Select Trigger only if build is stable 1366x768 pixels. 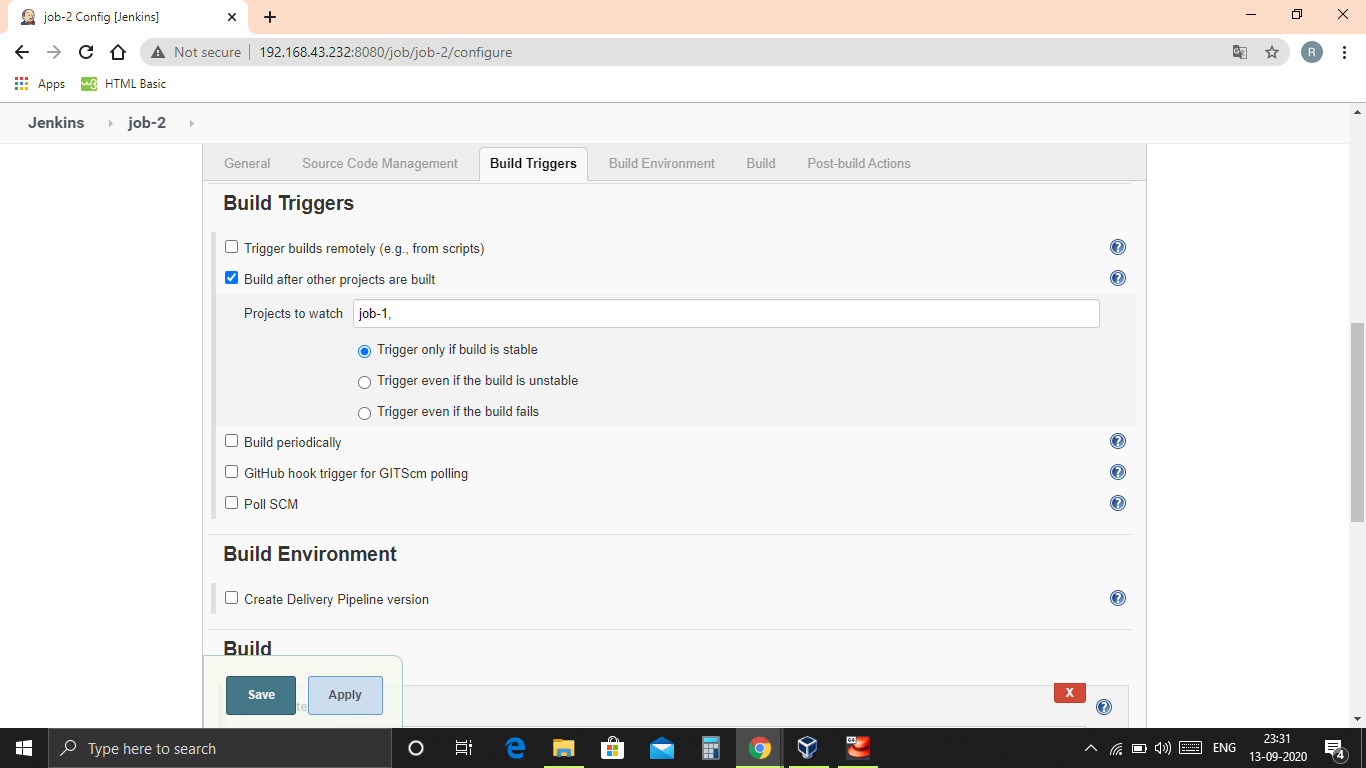point(364,351)
